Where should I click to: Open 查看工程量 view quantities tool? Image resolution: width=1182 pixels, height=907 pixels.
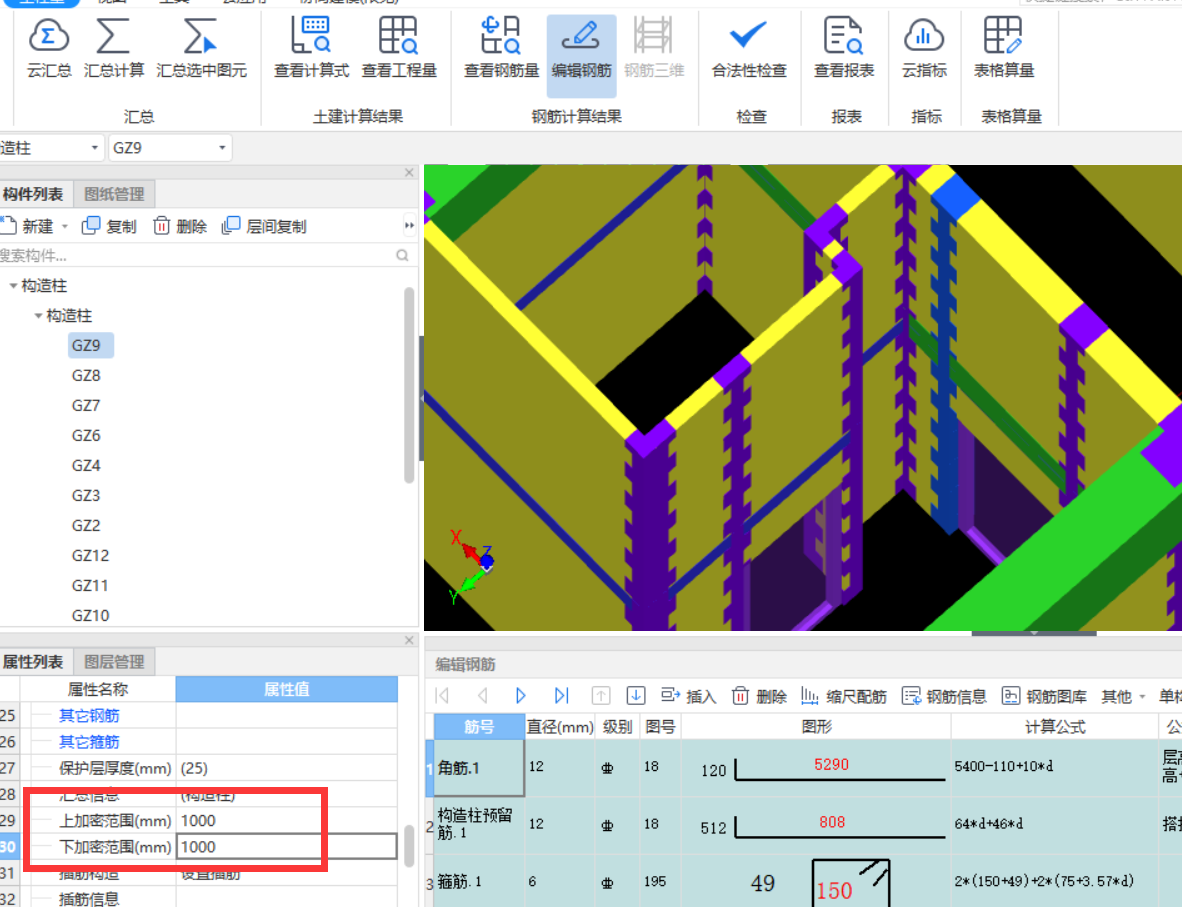coord(399,50)
